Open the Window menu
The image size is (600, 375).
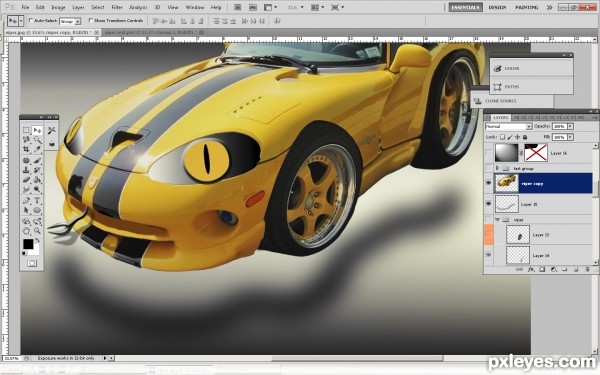(194, 7)
